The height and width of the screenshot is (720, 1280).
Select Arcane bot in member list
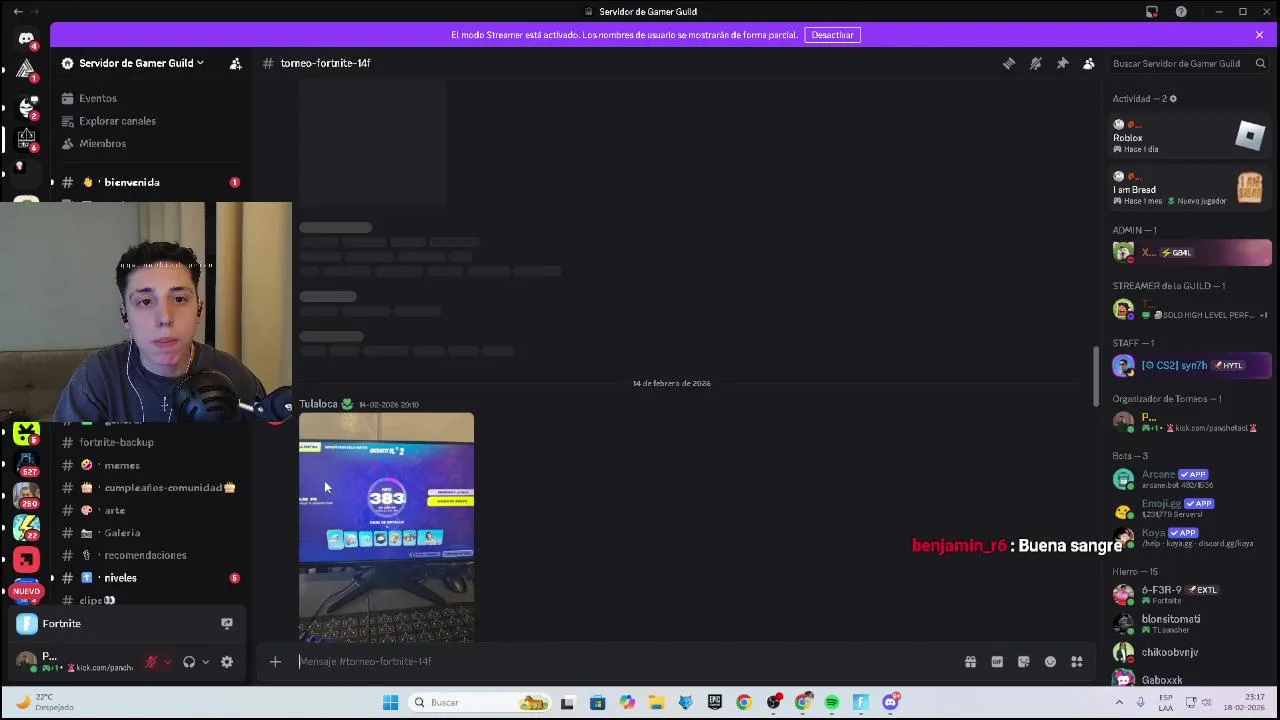(x=1190, y=479)
